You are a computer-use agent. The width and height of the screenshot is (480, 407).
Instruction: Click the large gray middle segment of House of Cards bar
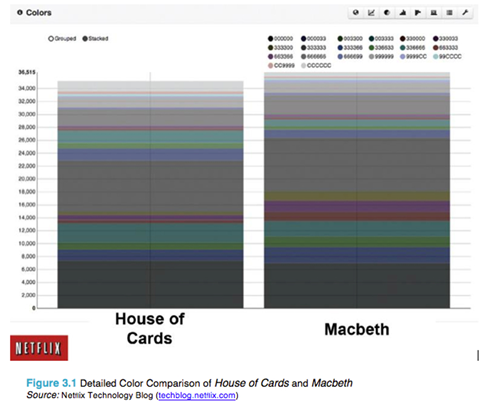150,187
